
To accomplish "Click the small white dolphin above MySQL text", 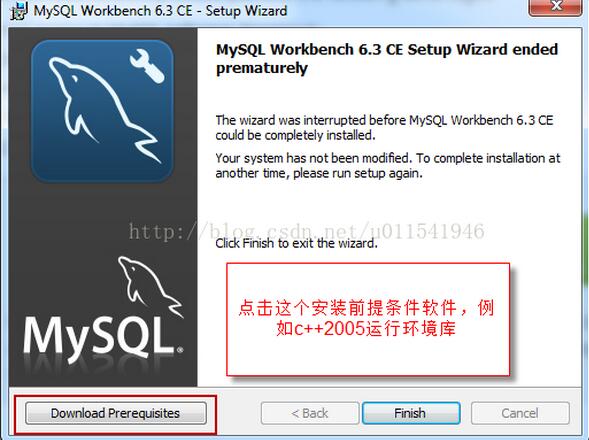I will [x=150, y=286].
